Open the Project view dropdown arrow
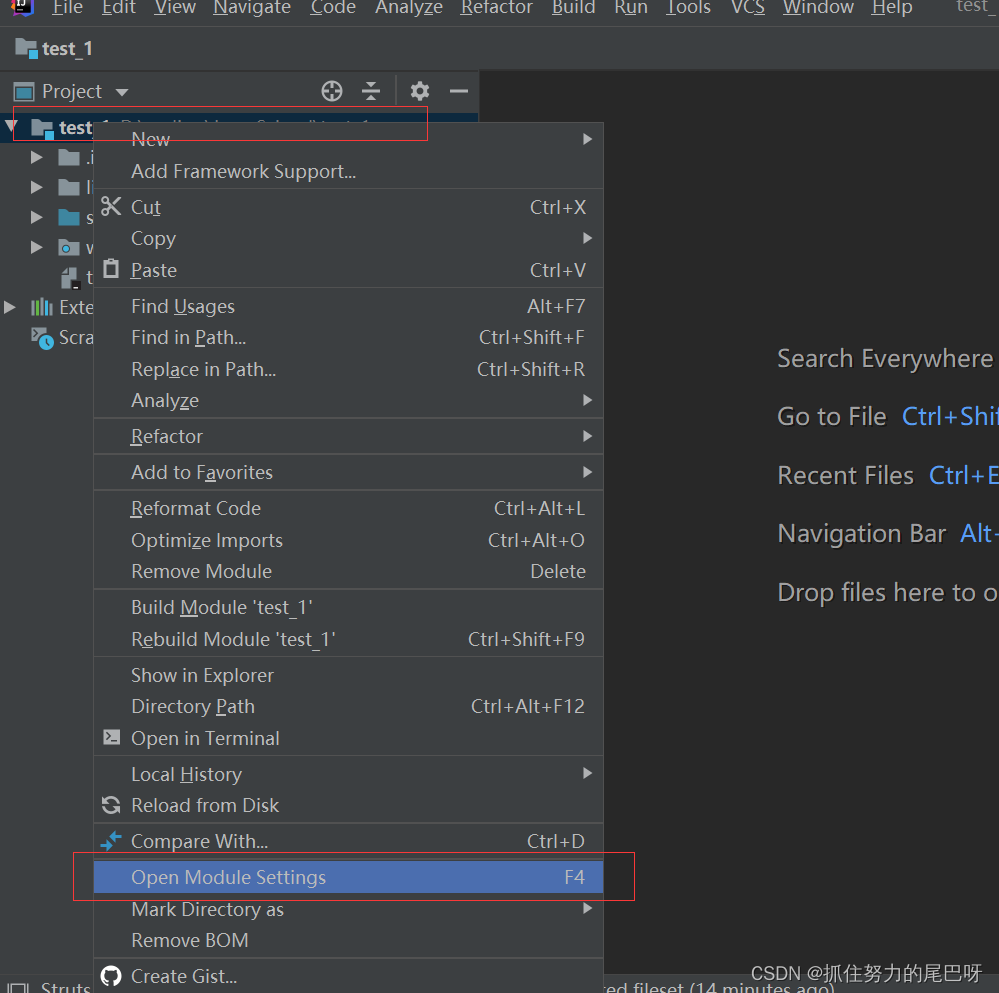The width and height of the screenshot is (999, 993). click(x=122, y=92)
